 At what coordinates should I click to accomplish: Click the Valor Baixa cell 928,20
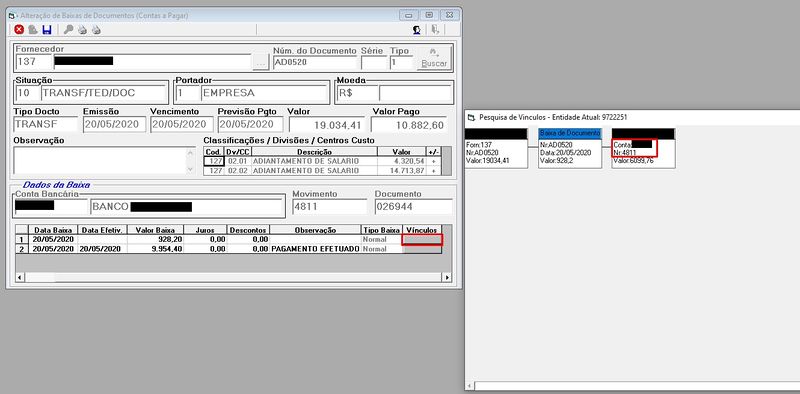click(x=155, y=239)
